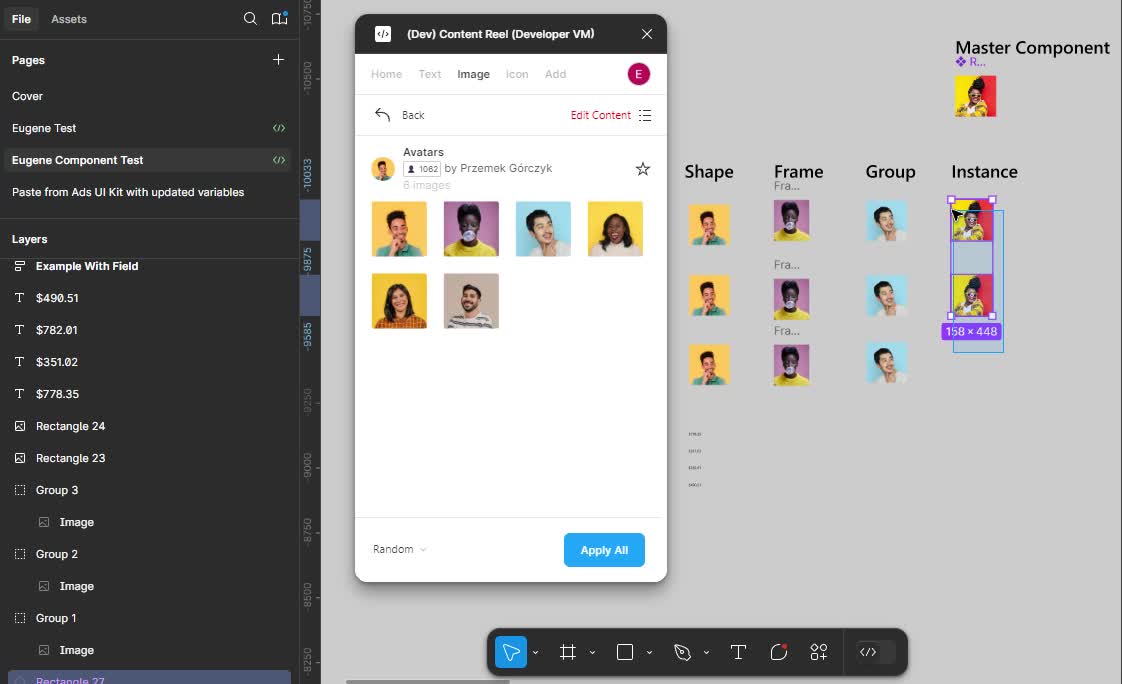The image size is (1122, 684).
Task: Switch to the Assets tab
Action: (69, 19)
